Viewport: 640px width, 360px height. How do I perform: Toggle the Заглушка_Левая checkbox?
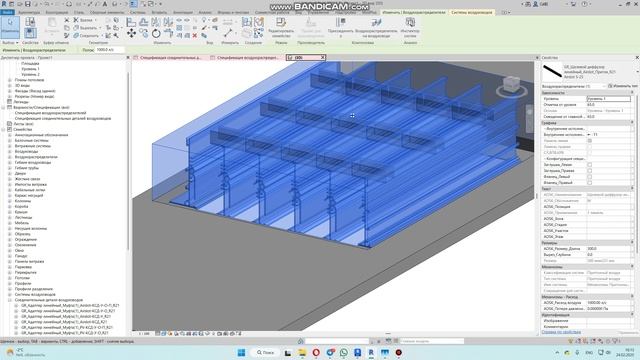(x=589, y=165)
